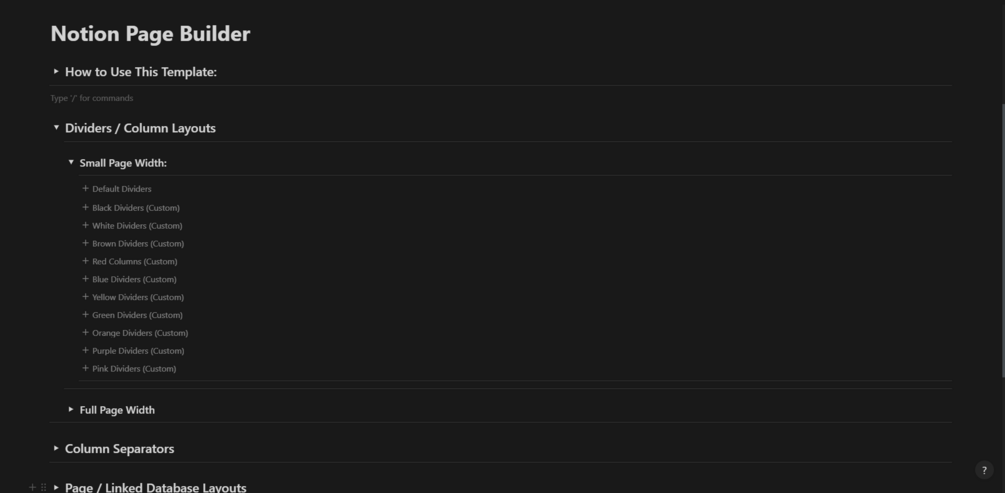Expand the Full Page Width toggle

pyautogui.click(x=71, y=409)
